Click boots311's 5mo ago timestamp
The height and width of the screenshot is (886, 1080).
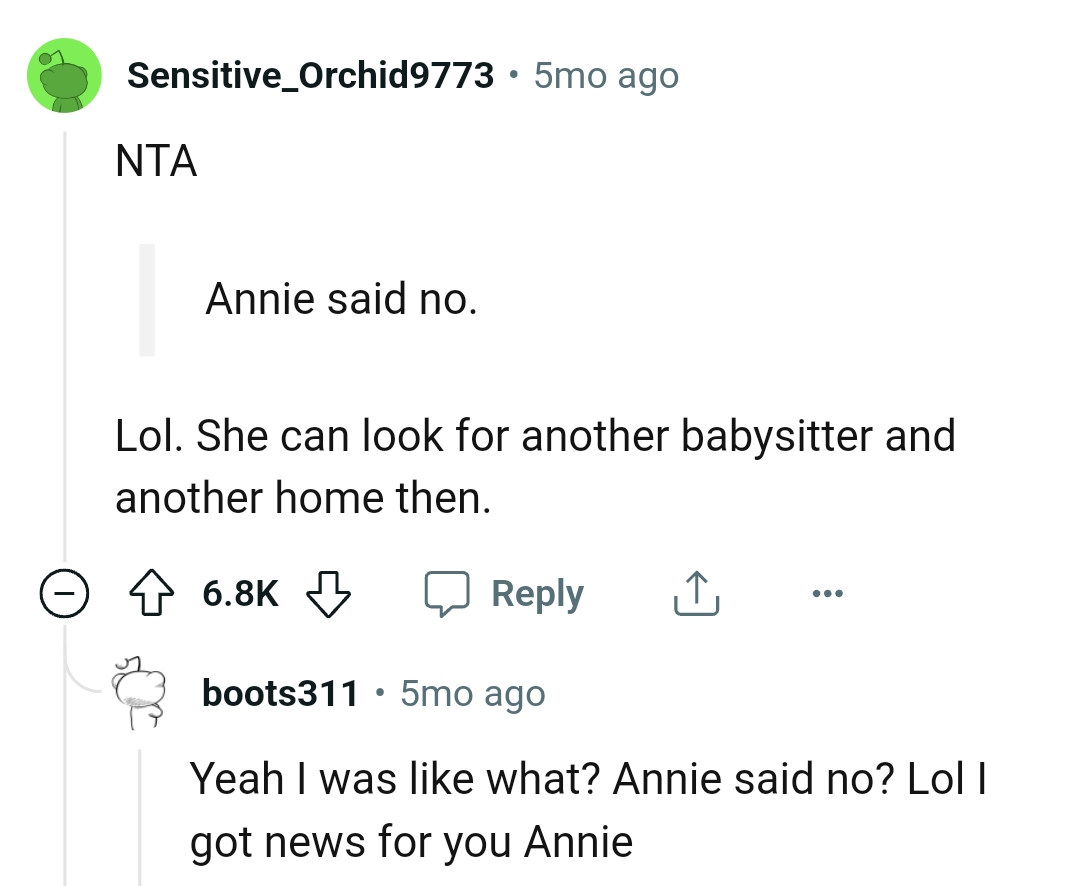pyautogui.click(x=471, y=692)
